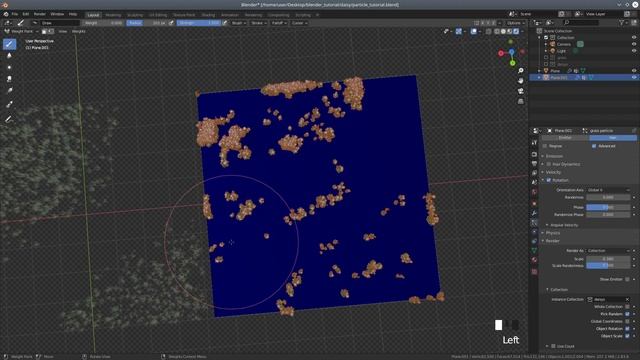Viewport: 640px width, 360px height.
Task: Toggle the Regrow checkbox
Action: (545, 146)
